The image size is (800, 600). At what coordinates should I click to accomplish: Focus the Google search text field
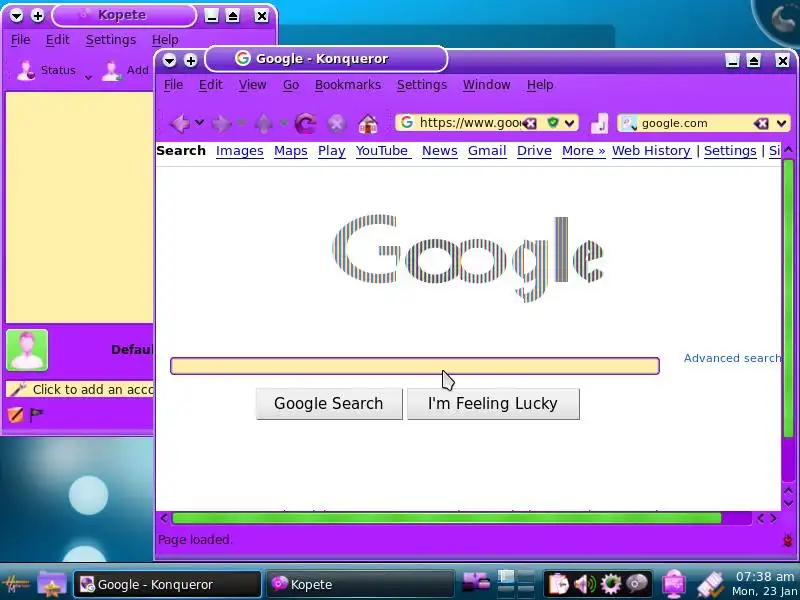415,366
